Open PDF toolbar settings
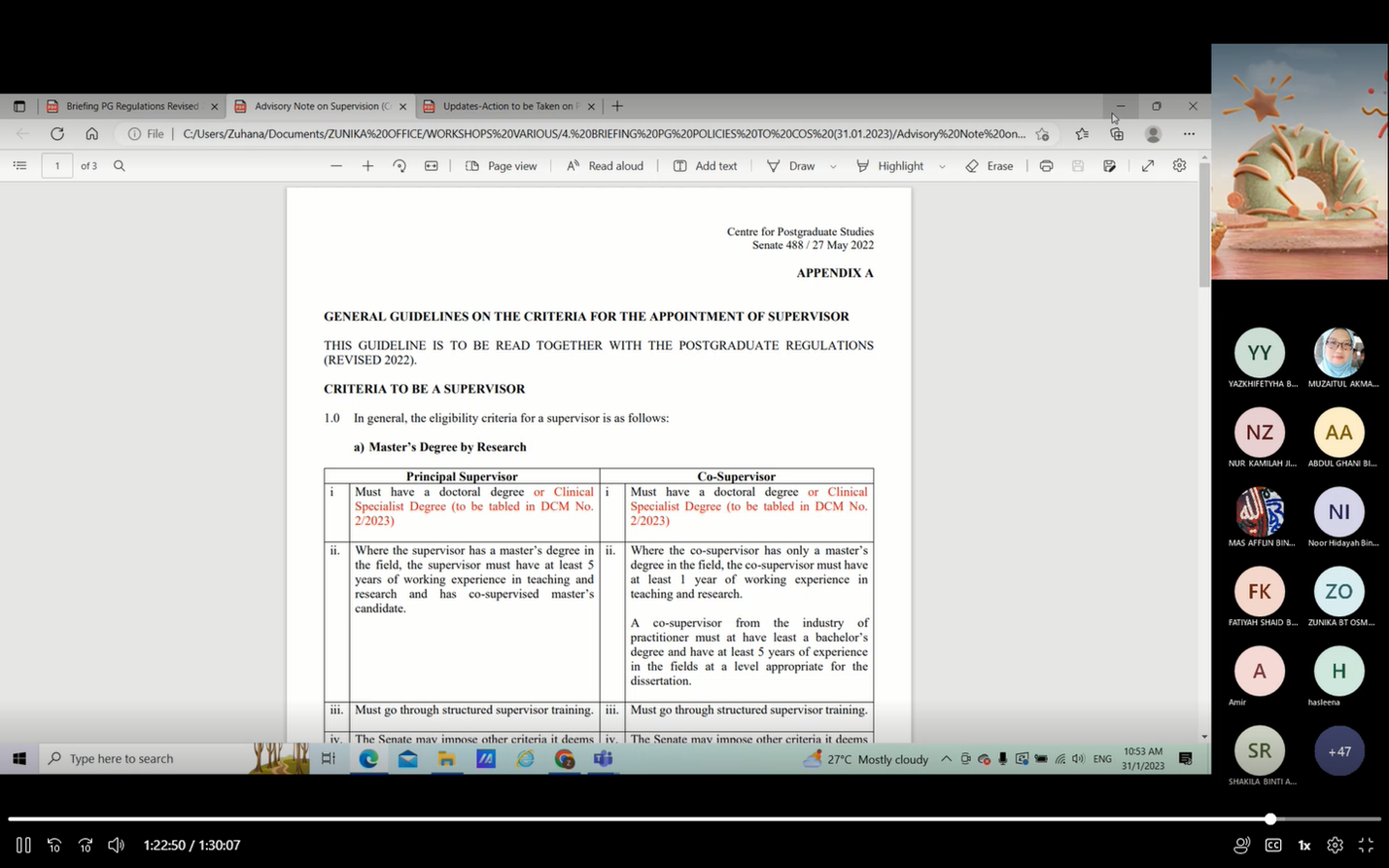1389x868 pixels. tap(1179, 166)
